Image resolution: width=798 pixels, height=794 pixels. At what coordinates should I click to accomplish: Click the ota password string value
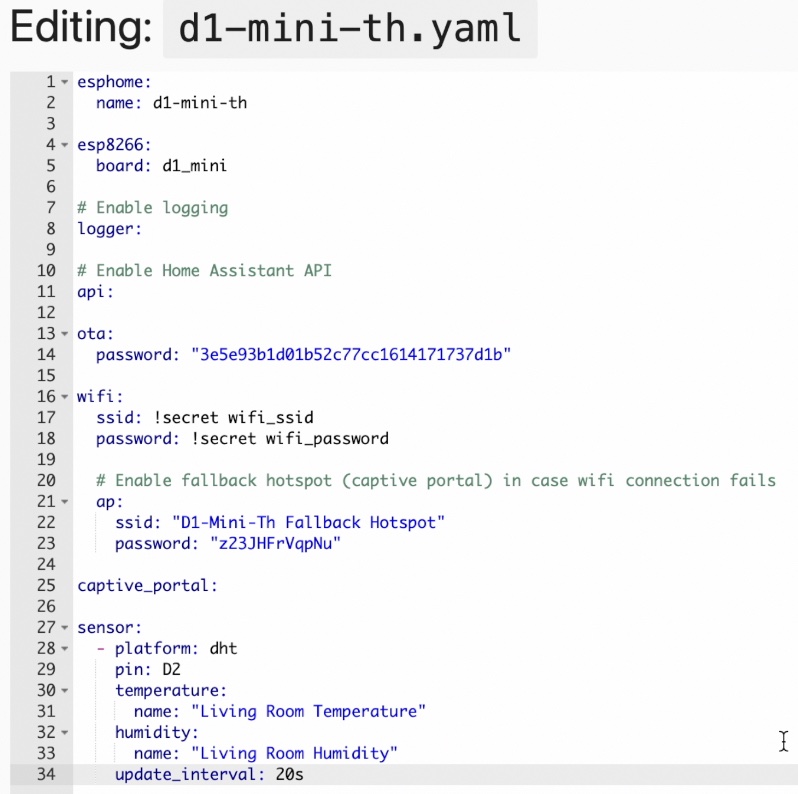point(351,354)
